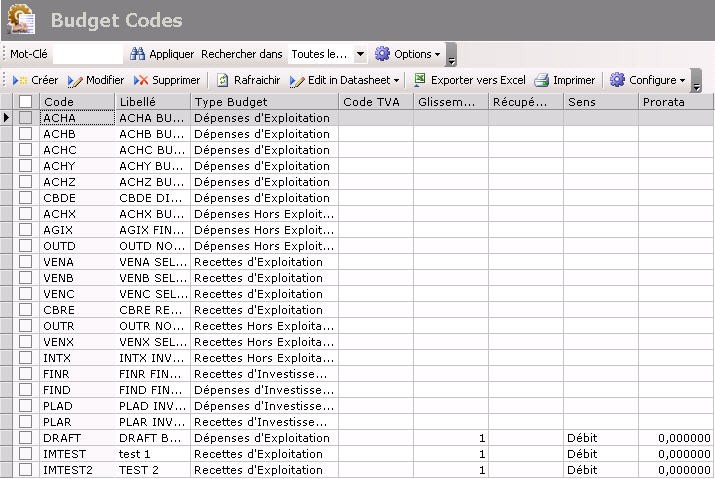Open the Edit in Datasheet menu
Viewport: 715px width, 479px height.
point(344,80)
